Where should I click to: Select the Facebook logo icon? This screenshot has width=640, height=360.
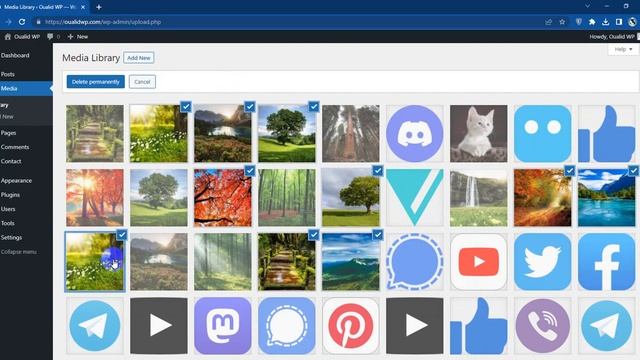pyautogui.click(x=607, y=262)
